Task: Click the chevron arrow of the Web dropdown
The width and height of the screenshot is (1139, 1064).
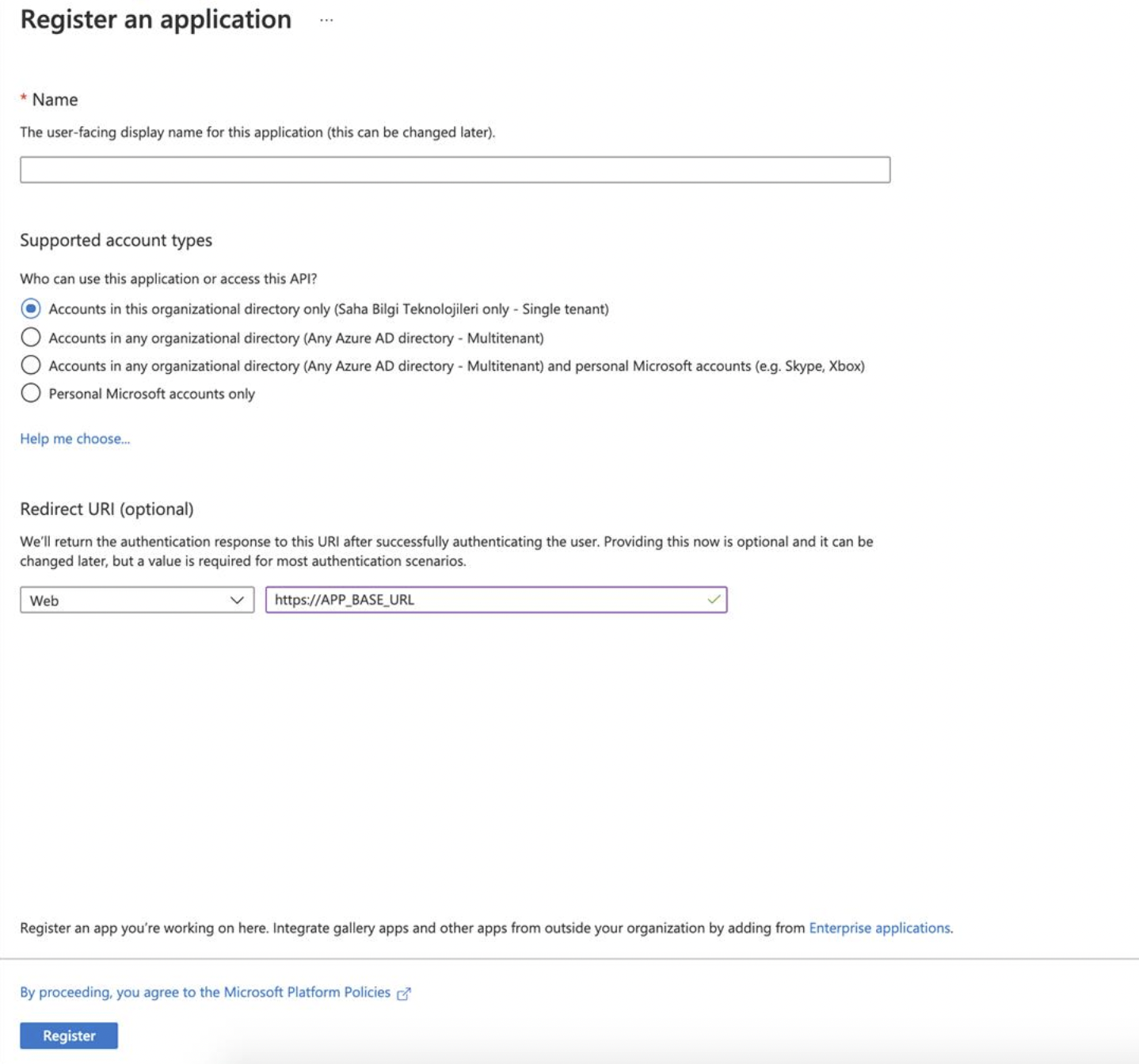Action: point(236,601)
